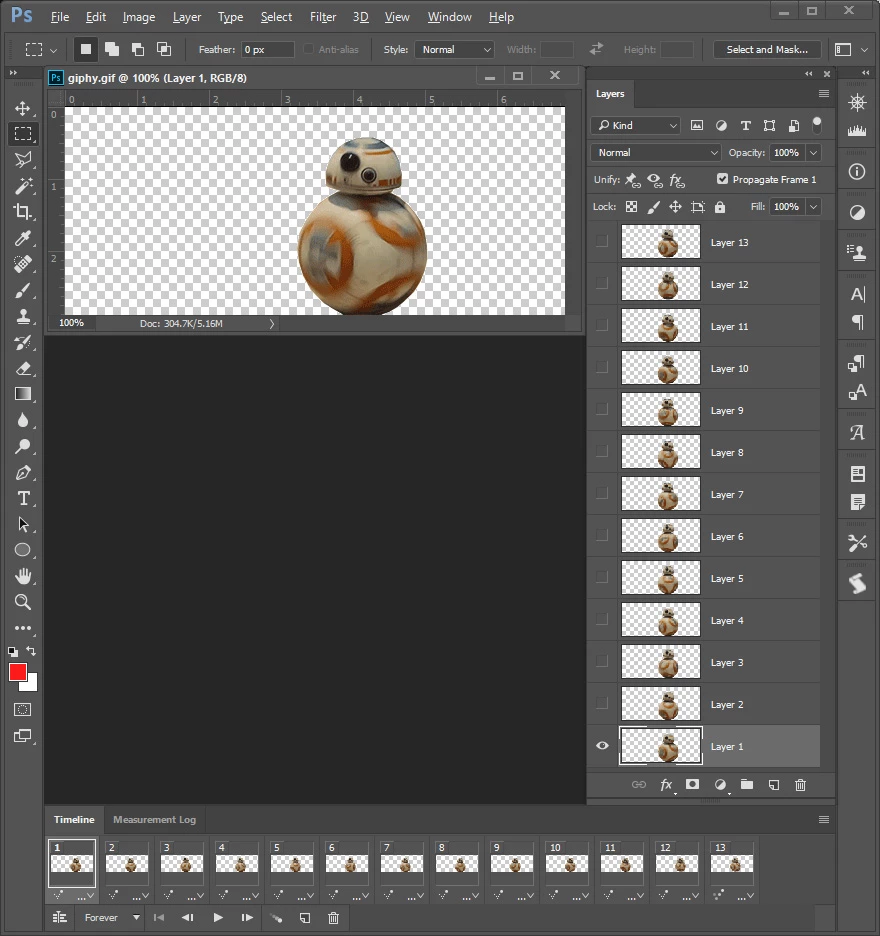Open the Layer menu
880x936 pixels.
[187, 17]
